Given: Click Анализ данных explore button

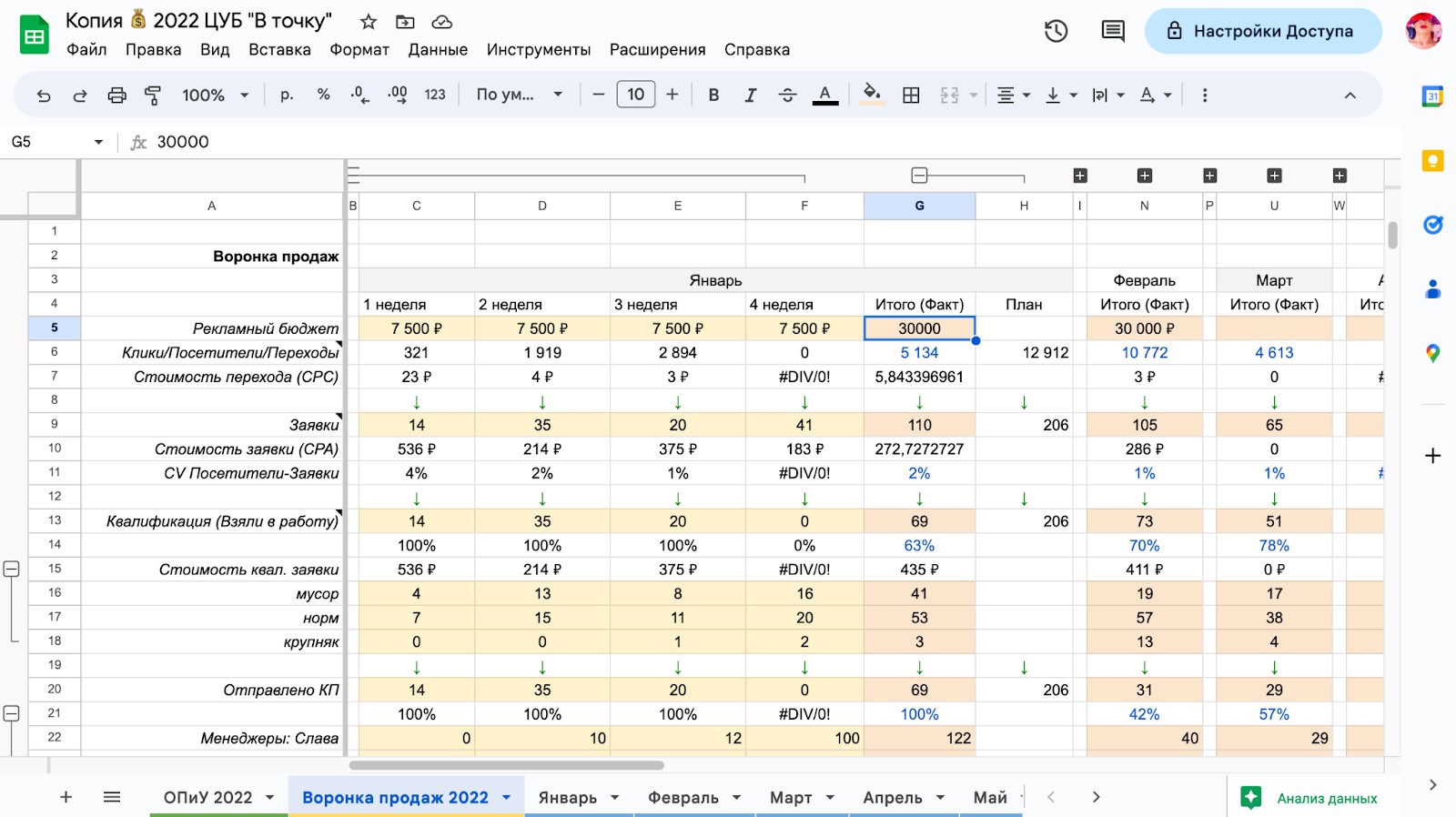Looking at the screenshot, I should (x=1310, y=798).
